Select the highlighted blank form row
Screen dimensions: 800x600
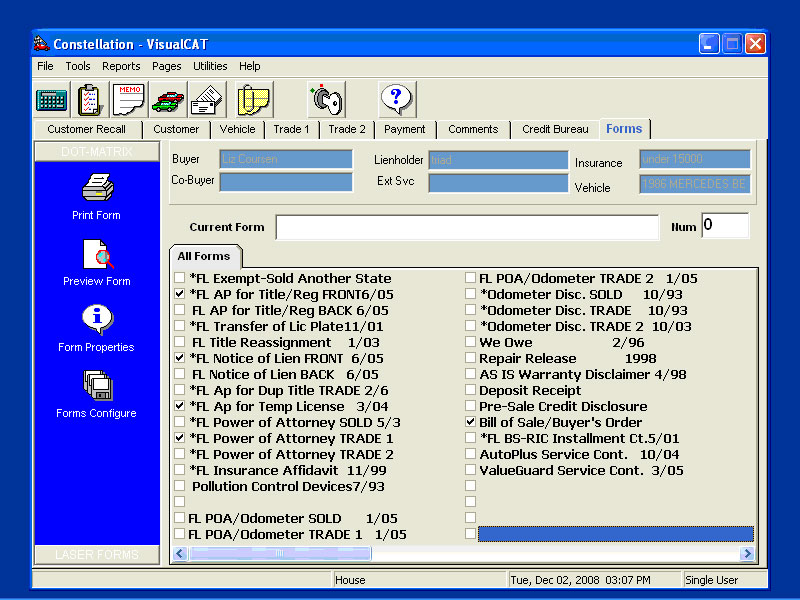click(615, 534)
